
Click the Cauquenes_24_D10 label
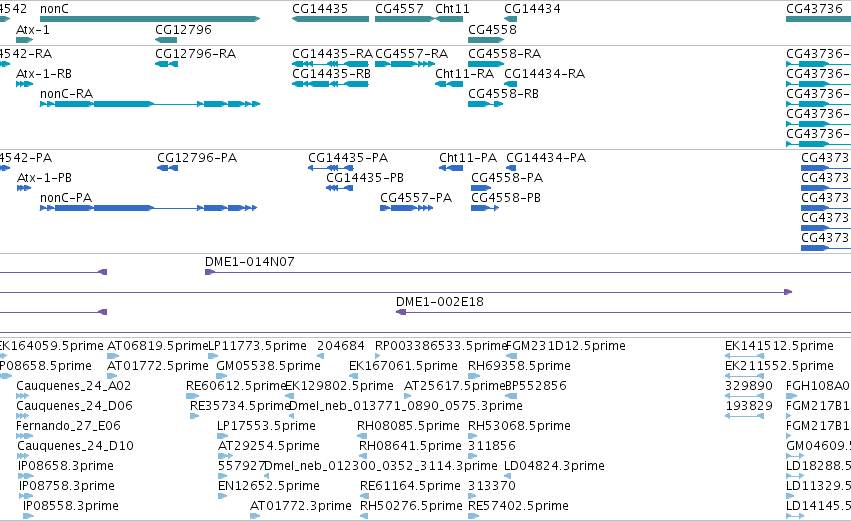click(75, 447)
